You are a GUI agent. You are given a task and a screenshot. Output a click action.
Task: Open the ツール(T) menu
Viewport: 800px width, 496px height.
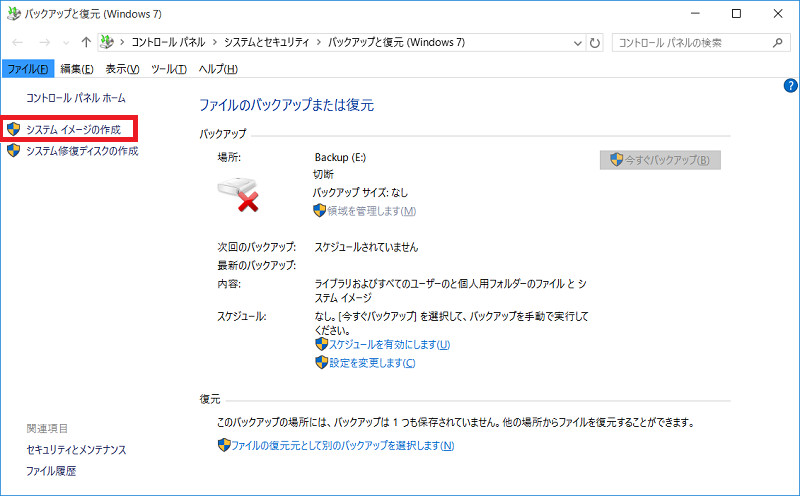click(x=169, y=69)
